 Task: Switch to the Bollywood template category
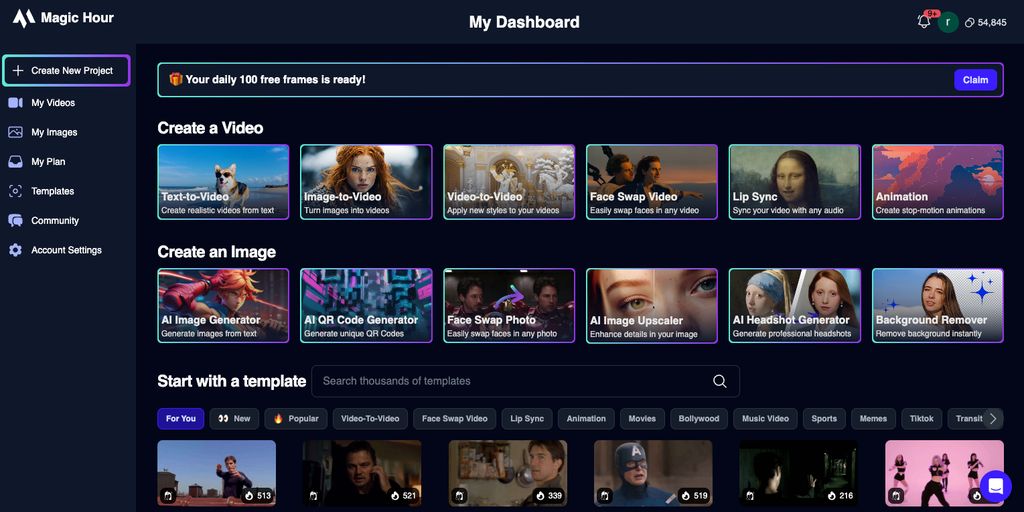pos(698,419)
